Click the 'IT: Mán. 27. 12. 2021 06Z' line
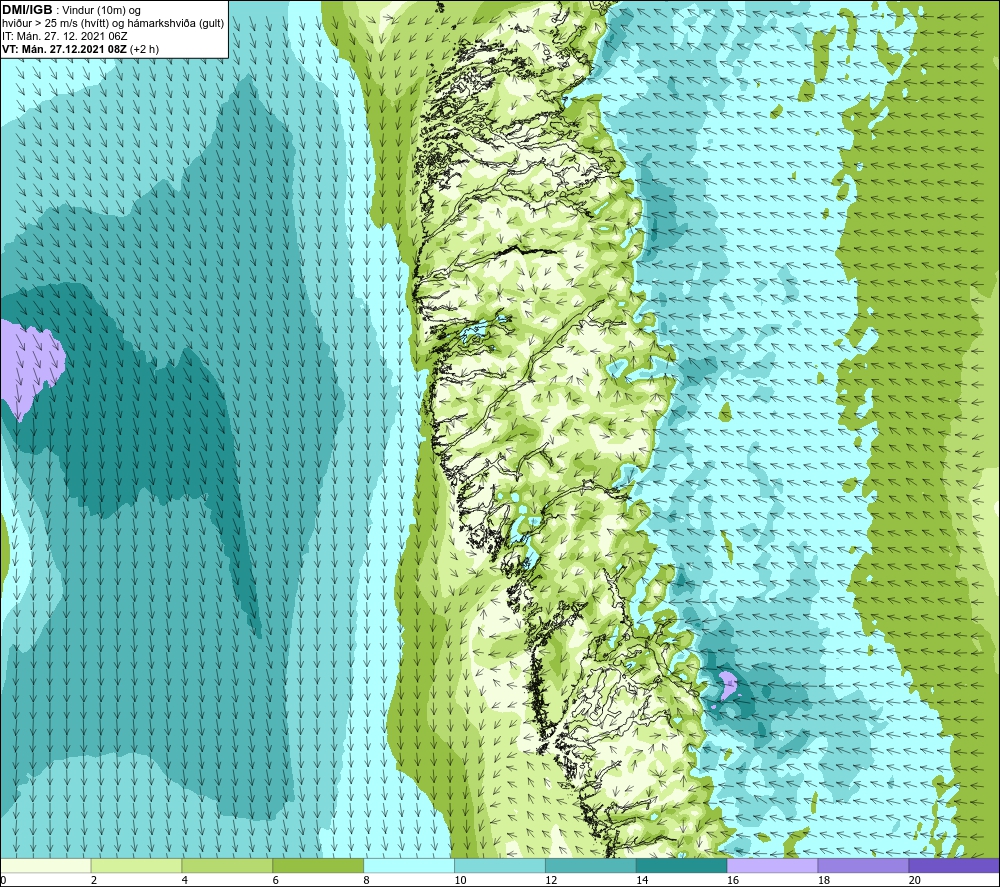This screenshot has height=887, width=1000. point(64,36)
